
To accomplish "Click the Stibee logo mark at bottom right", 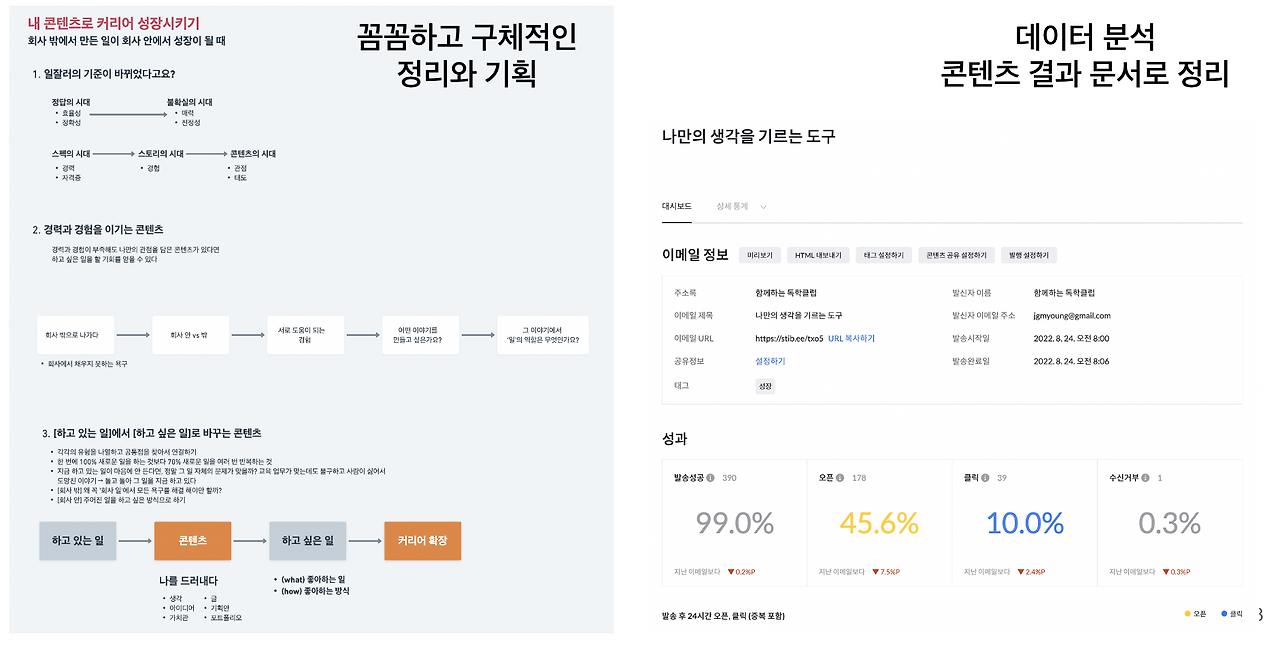I will [1260, 614].
